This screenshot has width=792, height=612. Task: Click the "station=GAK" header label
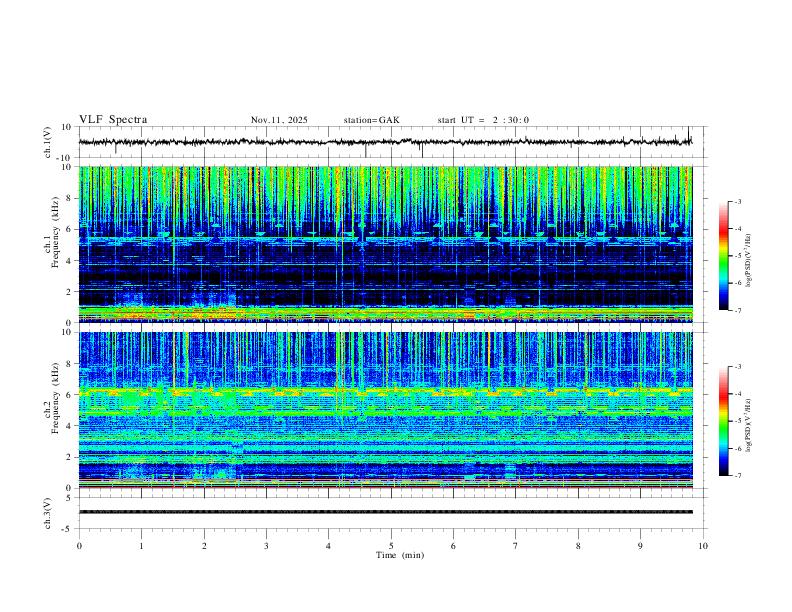click(372, 120)
